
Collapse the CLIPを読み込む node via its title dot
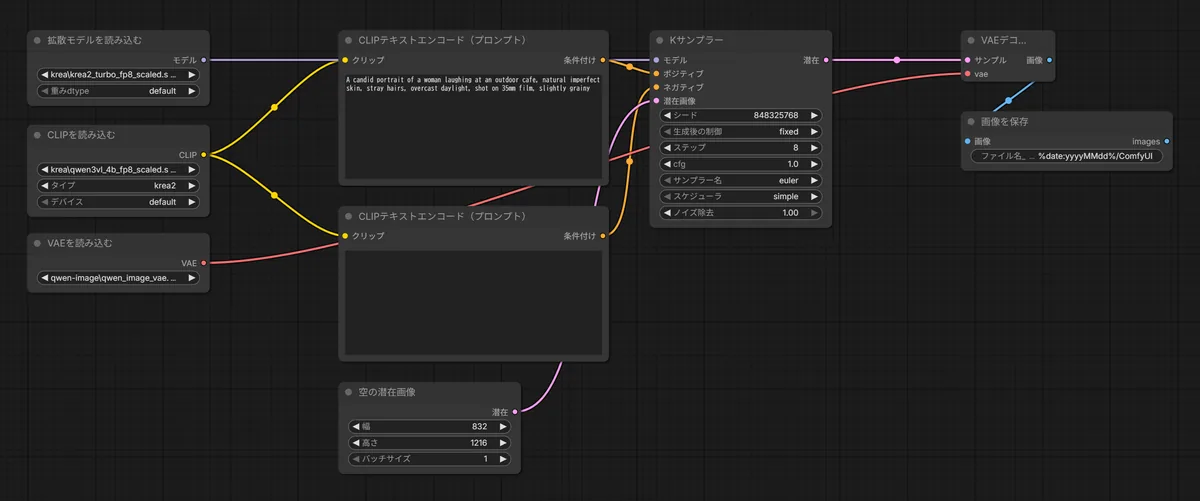click(x=37, y=135)
